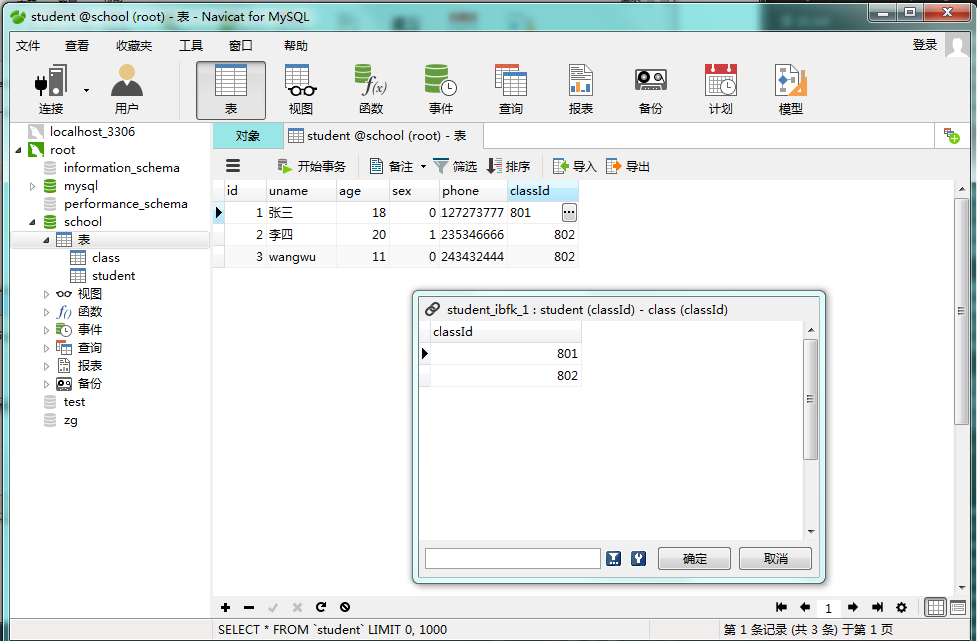Open the 查看 menu
The width and height of the screenshot is (977, 641).
77,45
